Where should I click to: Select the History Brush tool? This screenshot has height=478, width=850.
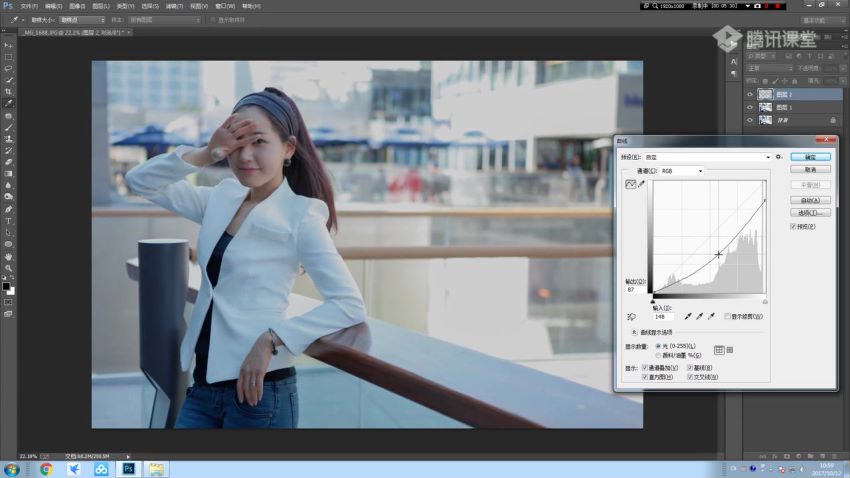point(8,150)
